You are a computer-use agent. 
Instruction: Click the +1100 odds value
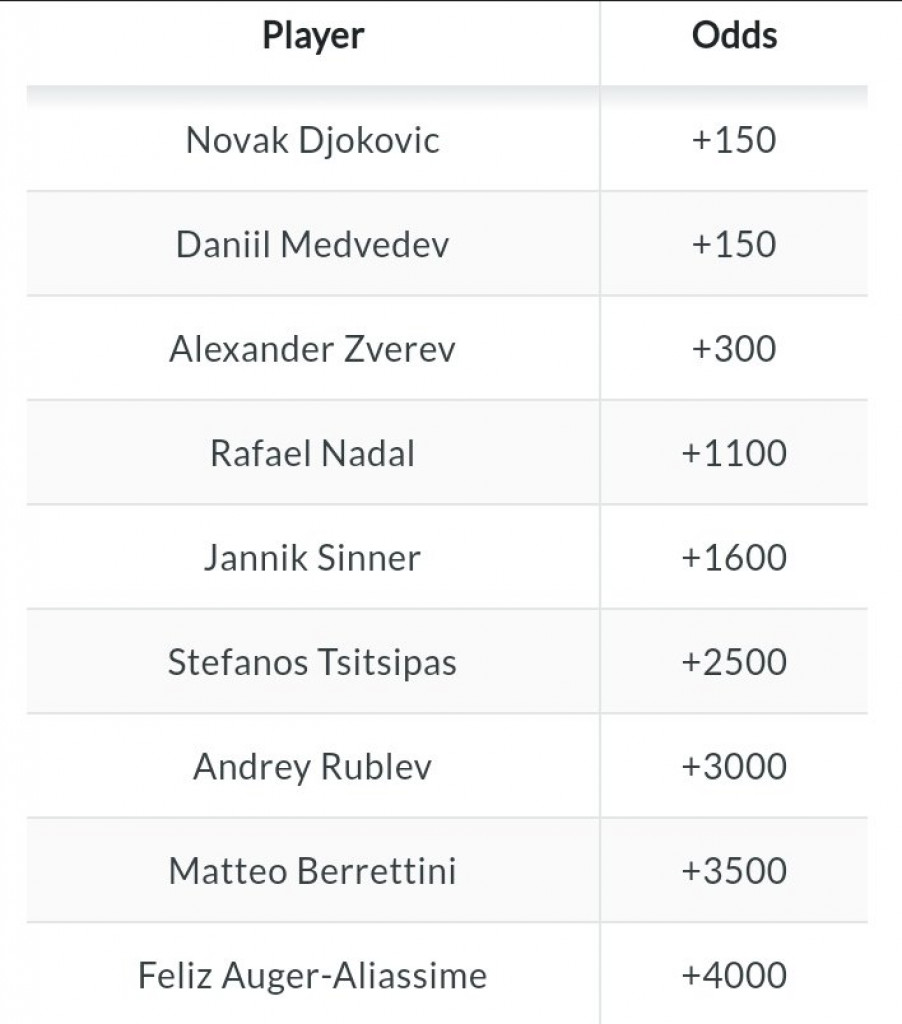(734, 454)
